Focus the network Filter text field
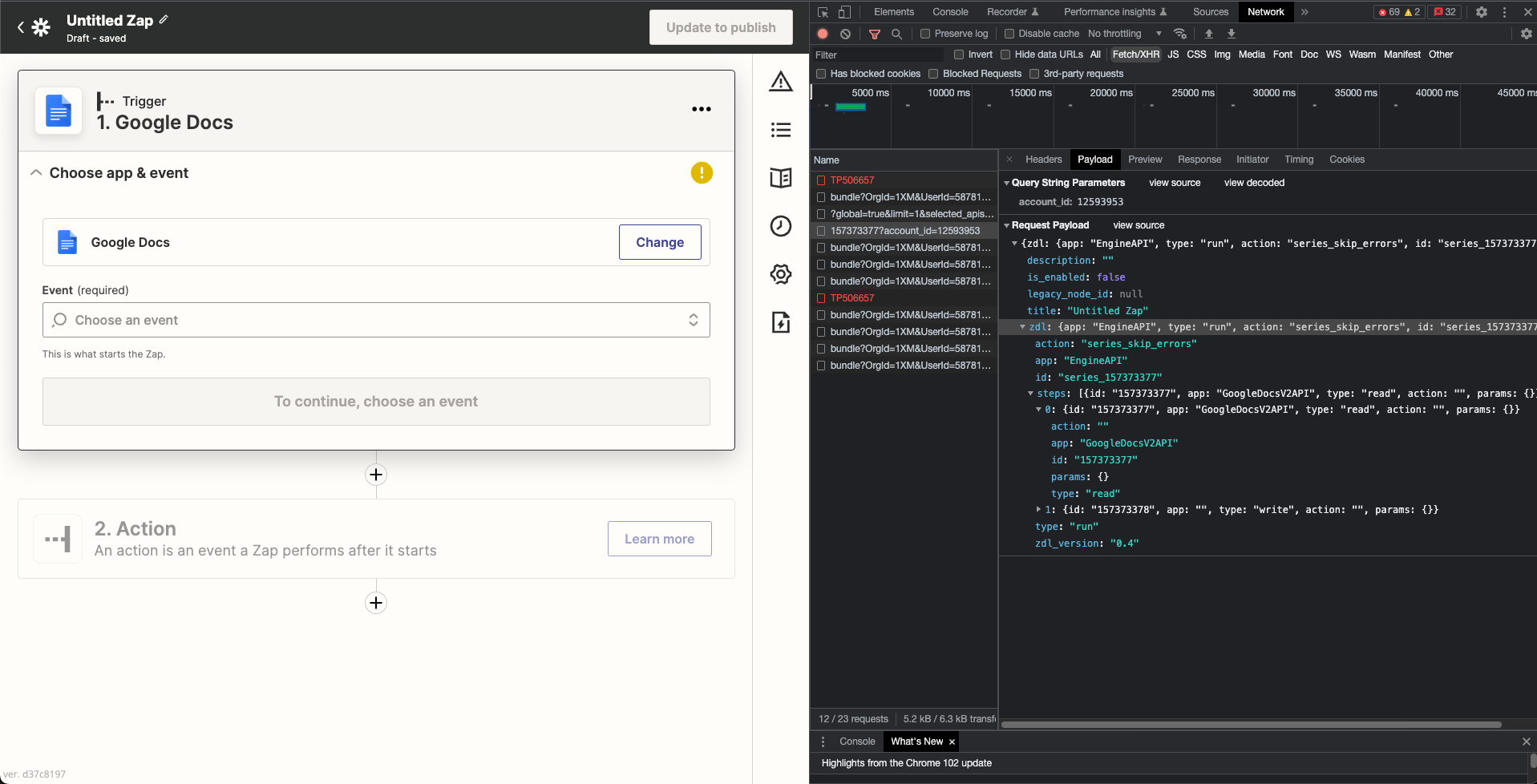 (x=878, y=55)
